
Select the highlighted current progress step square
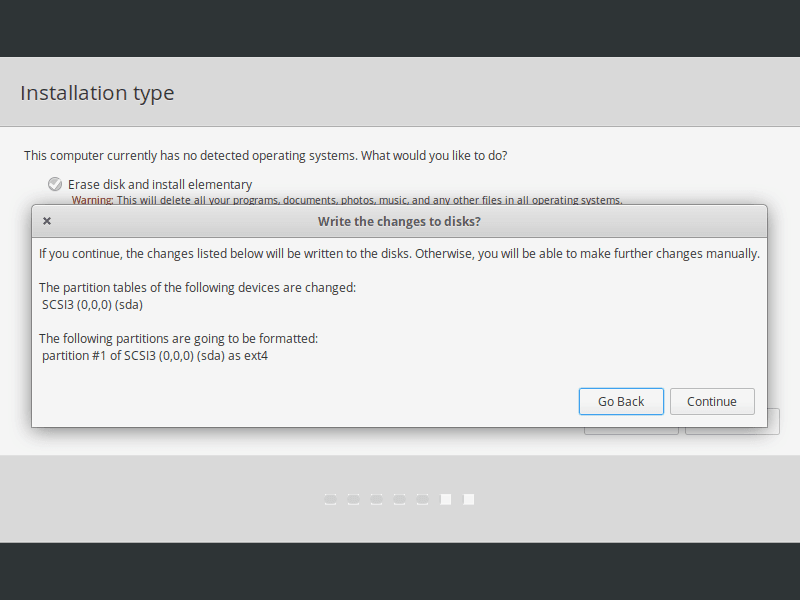click(445, 498)
